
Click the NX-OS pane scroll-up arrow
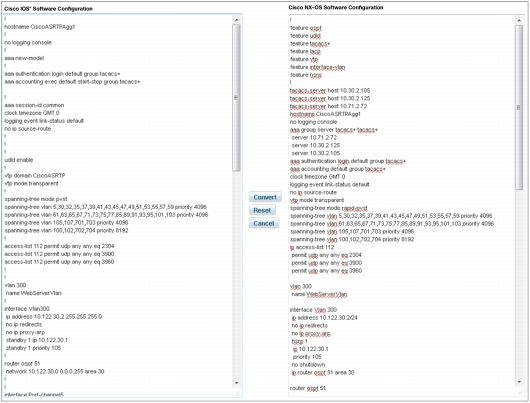pyautogui.click(x=519, y=21)
